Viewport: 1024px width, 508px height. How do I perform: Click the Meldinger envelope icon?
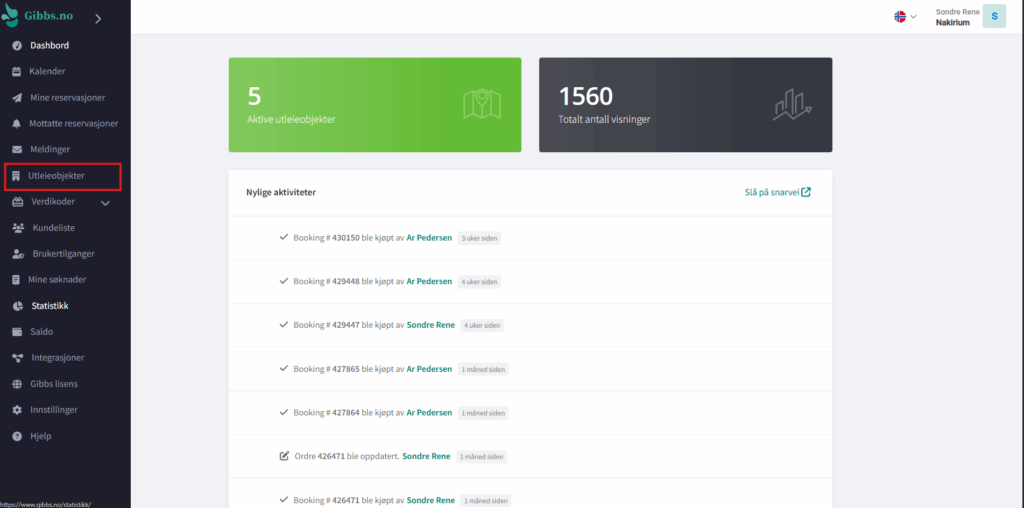point(17,150)
